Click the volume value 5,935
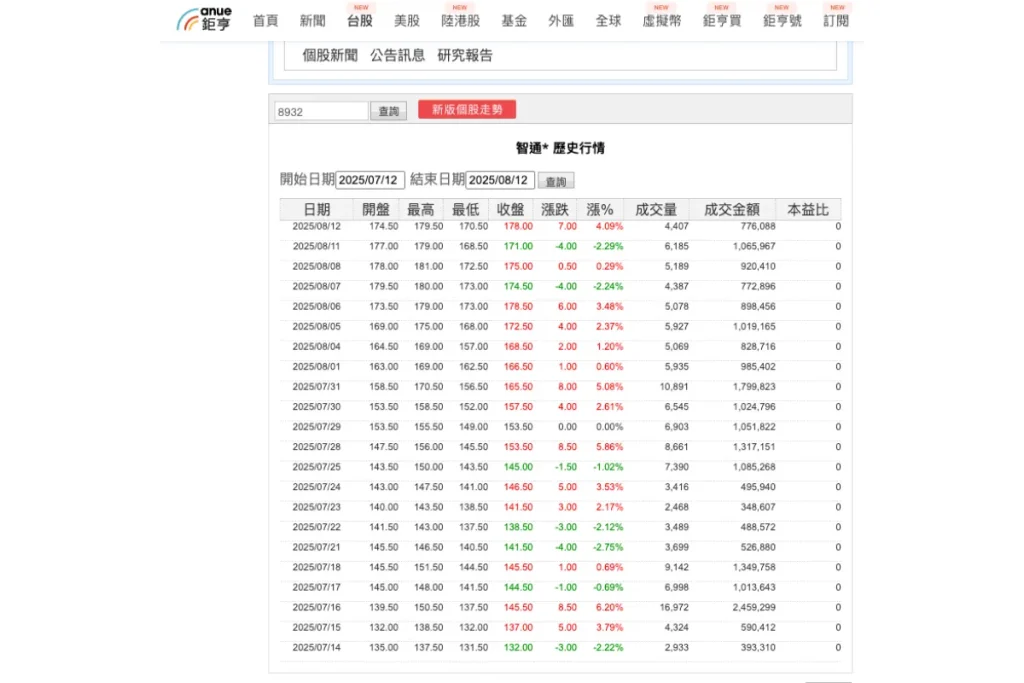The height and width of the screenshot is (683, 1024). coord(677,367)
